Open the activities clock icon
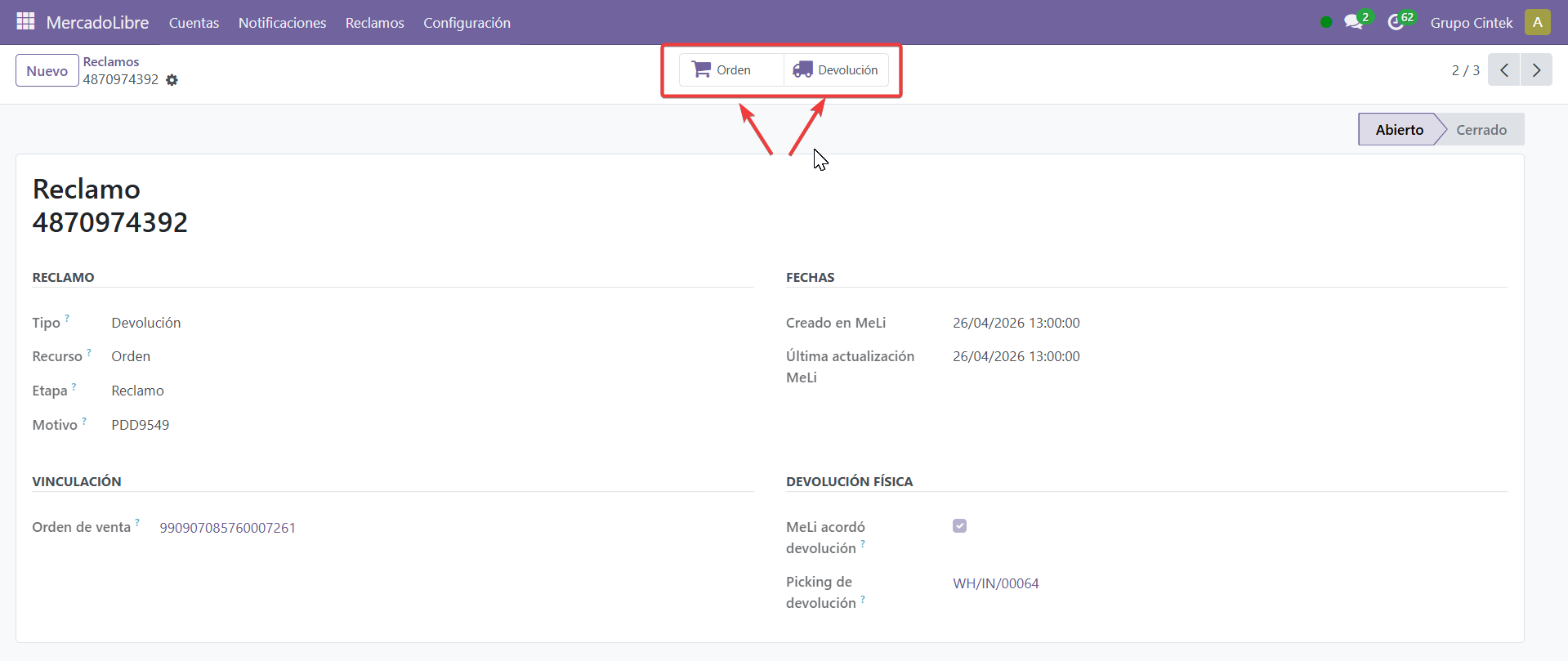This screenshot has width=1568, height=661. (x=1396, y=22)
